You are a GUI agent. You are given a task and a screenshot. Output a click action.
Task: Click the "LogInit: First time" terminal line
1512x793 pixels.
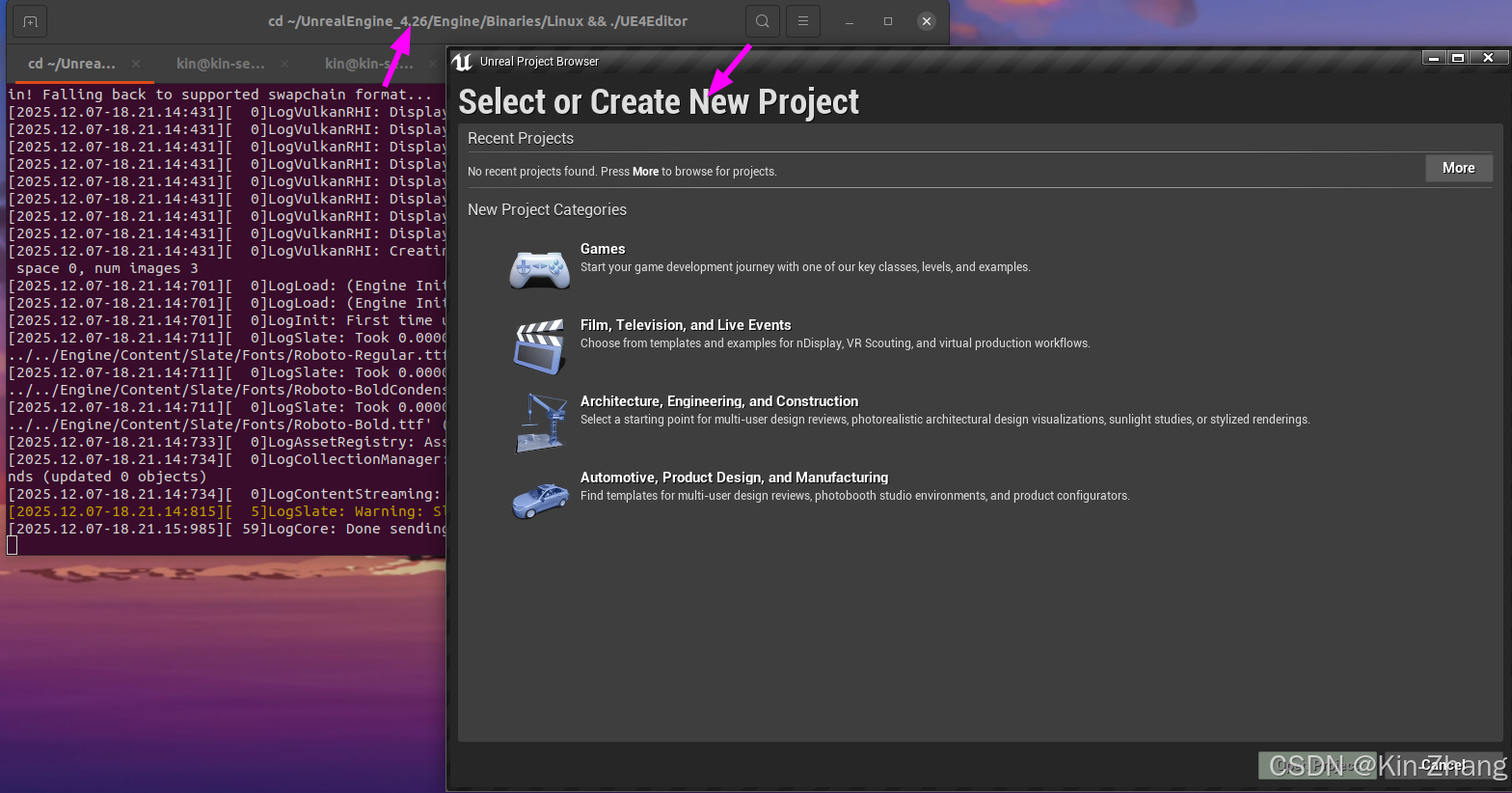[226, 320]
